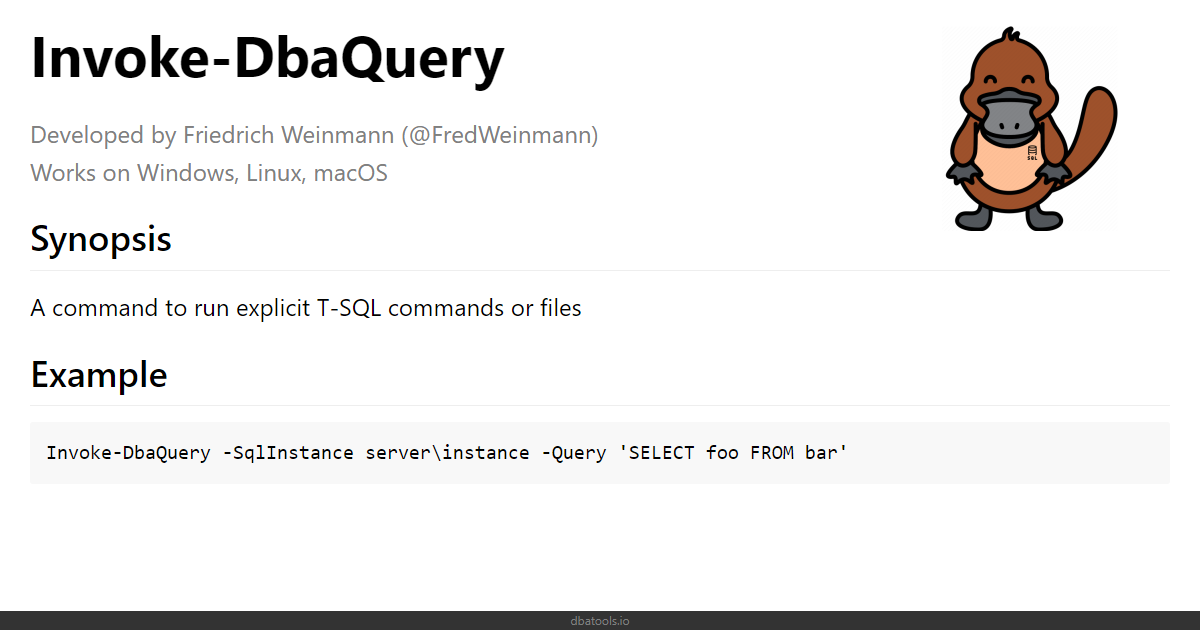
Task: Select the Synopsis heading
Action: [101, 239]
